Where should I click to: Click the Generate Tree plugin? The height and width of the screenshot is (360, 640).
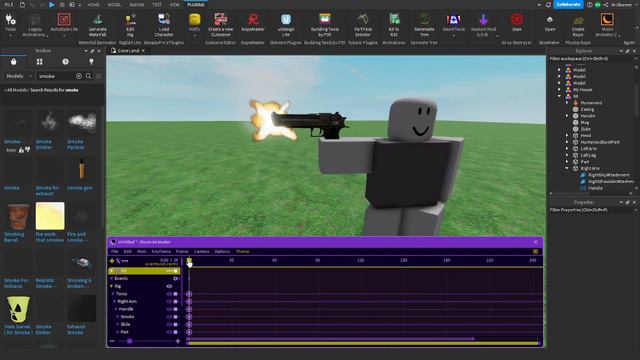pos(424,24)
